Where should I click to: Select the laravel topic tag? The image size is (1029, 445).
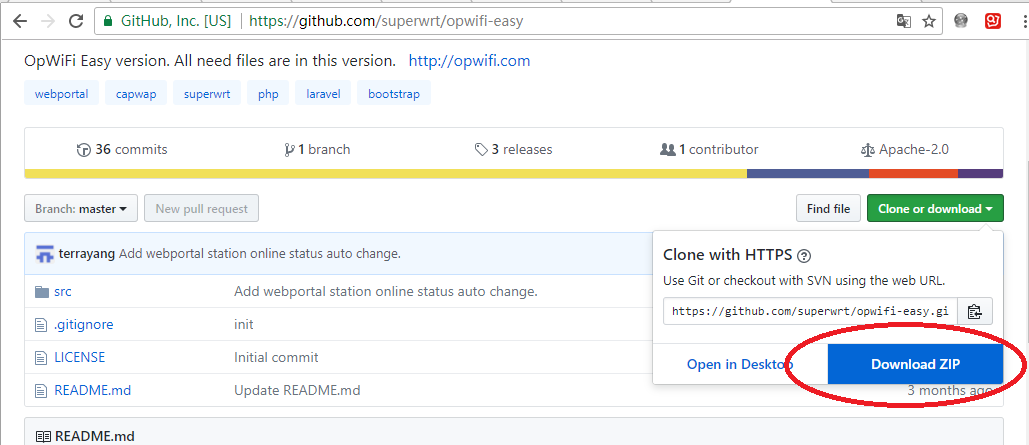[x=323, y=94]
